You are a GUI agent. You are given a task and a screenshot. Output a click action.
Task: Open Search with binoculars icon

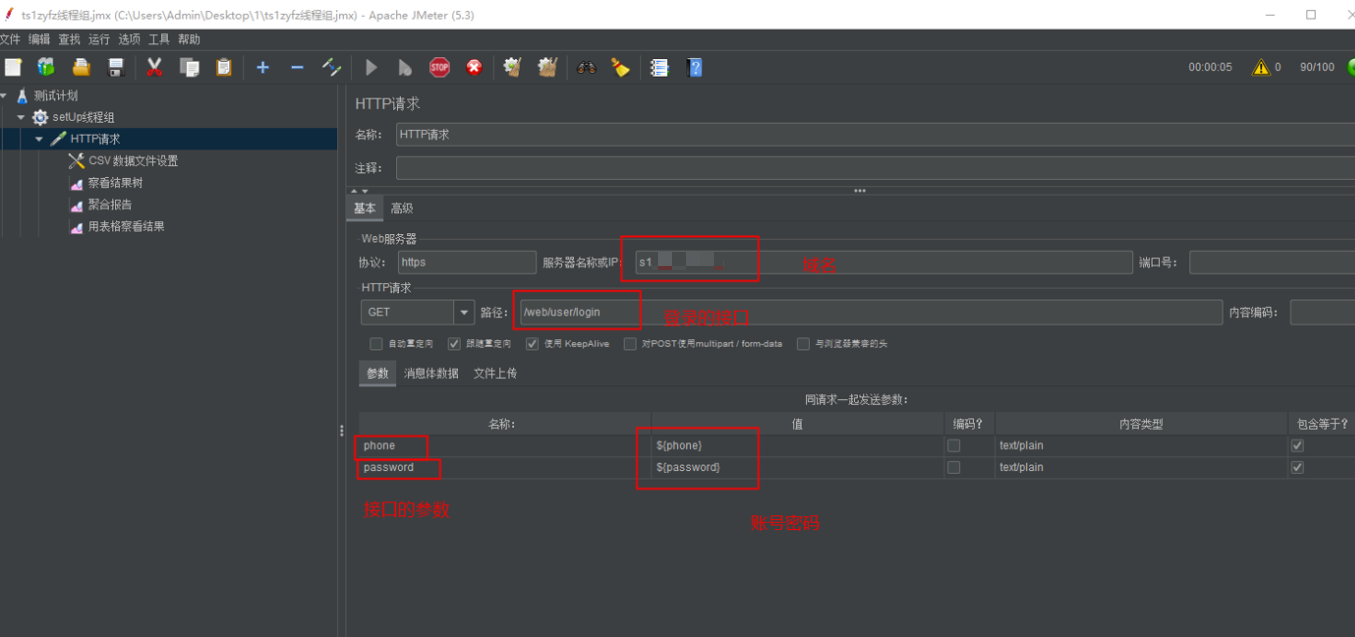[x=587, y=67]
